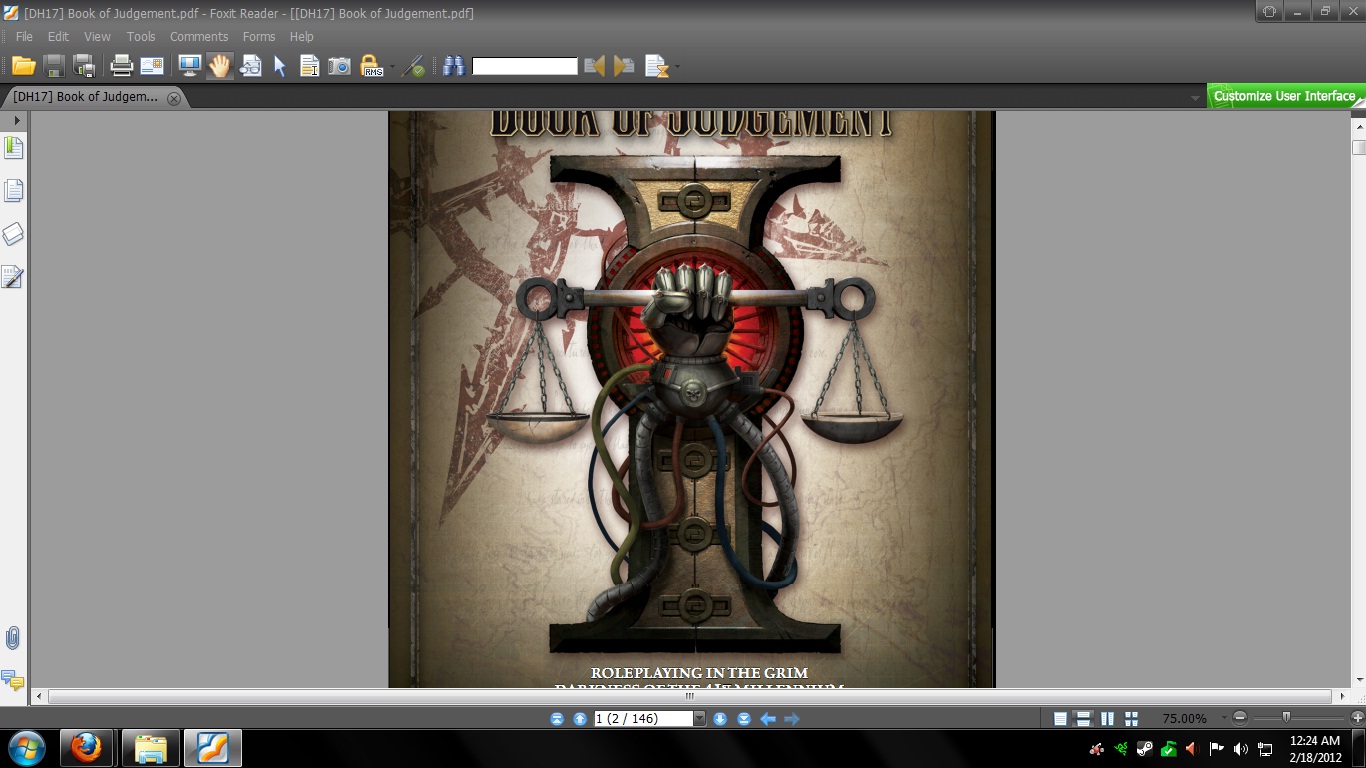1366x768 pixels.
Task: Go to the next page
Action: click(720, 718)
